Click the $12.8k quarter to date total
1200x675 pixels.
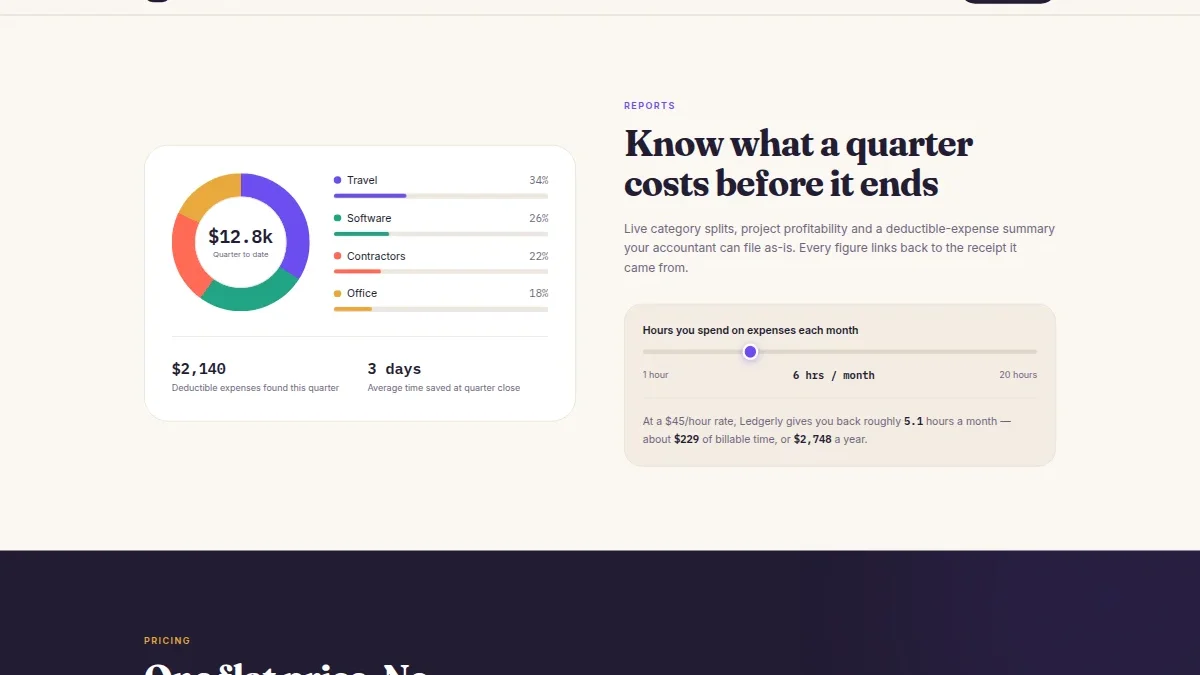(241, 237)
